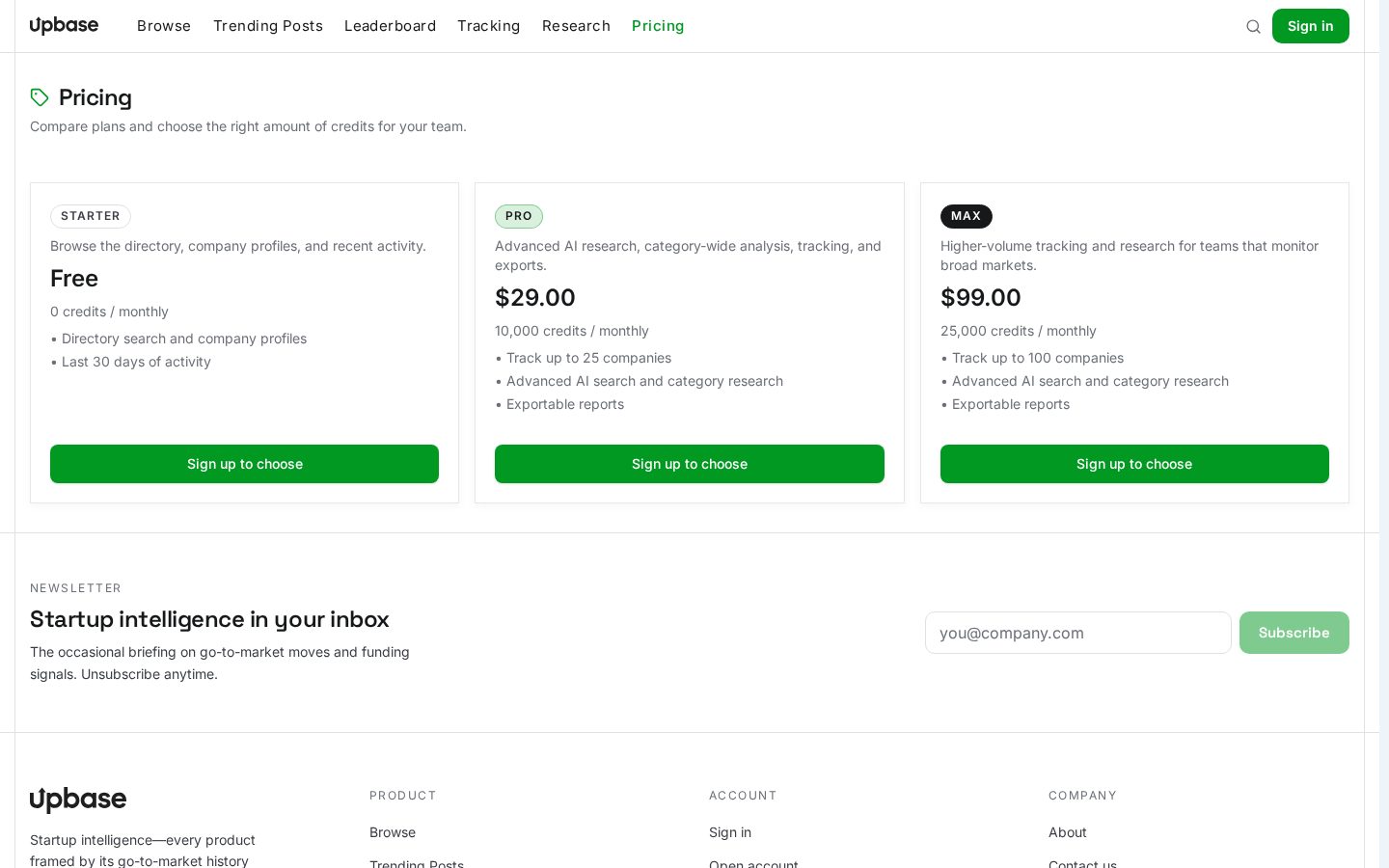Click '25,000 credits / monthly' text

tap(1019, 331)
